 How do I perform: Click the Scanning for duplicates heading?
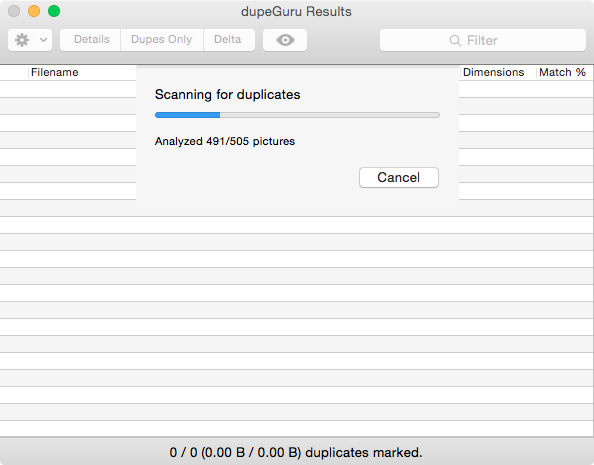pos(227,94)
